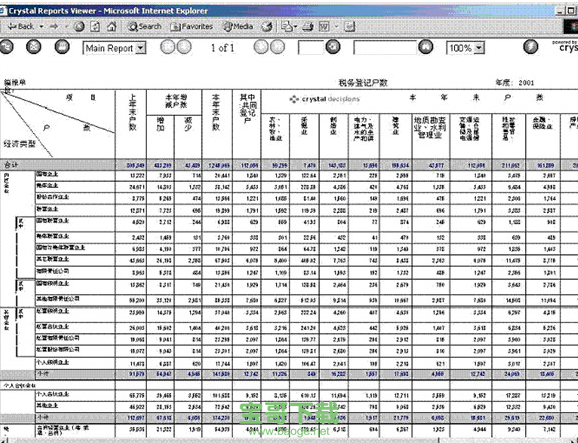
Task: Go back with the Back button
Action: coord(21,27)
